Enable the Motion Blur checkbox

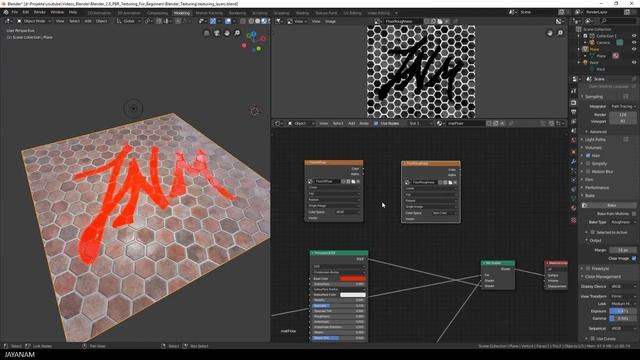click(588, 171)
